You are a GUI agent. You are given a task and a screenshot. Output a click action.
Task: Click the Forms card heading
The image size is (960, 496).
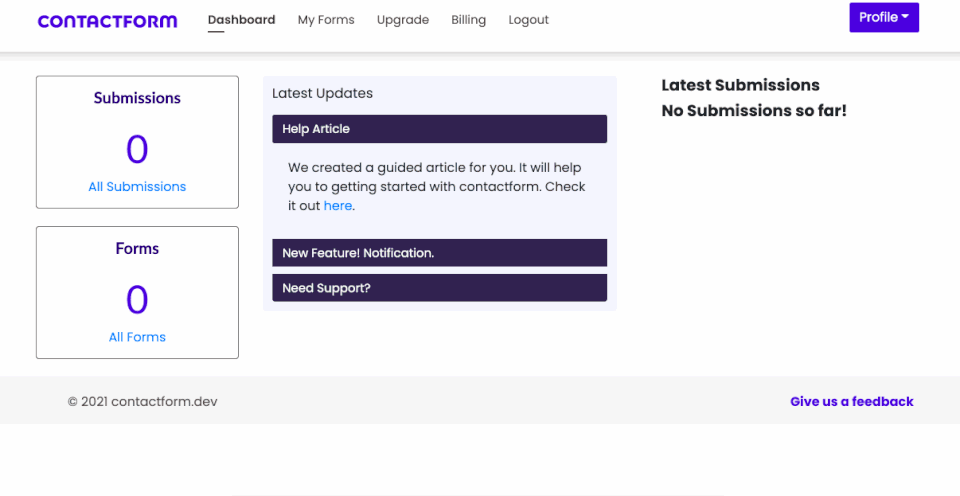tap(137, 249)
